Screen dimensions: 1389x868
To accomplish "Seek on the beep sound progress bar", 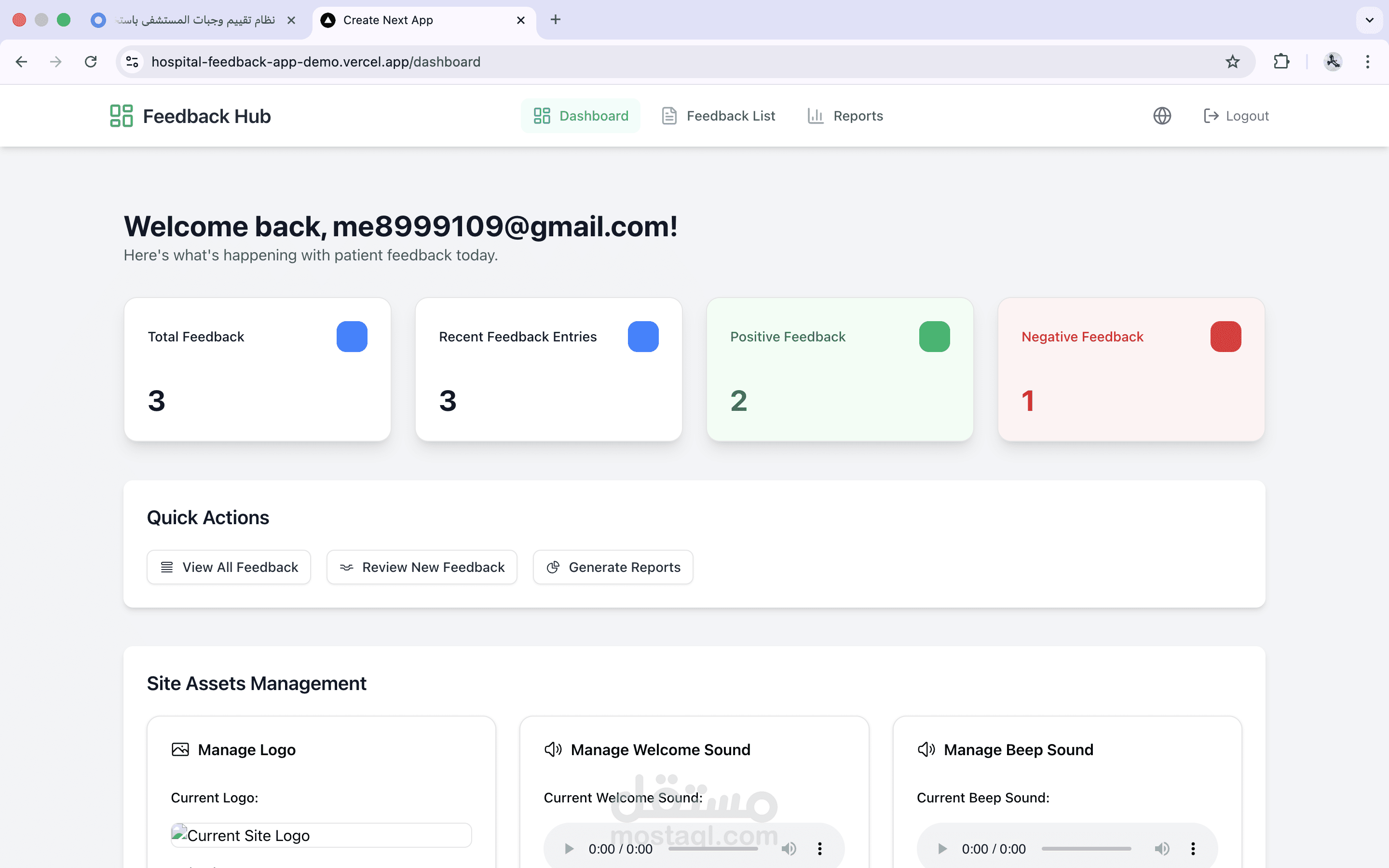I will (x=1087, y=849).
